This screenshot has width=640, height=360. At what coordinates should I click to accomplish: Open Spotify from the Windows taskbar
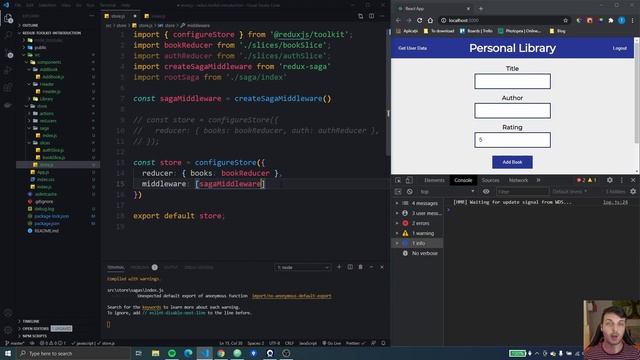click(172, 353)
